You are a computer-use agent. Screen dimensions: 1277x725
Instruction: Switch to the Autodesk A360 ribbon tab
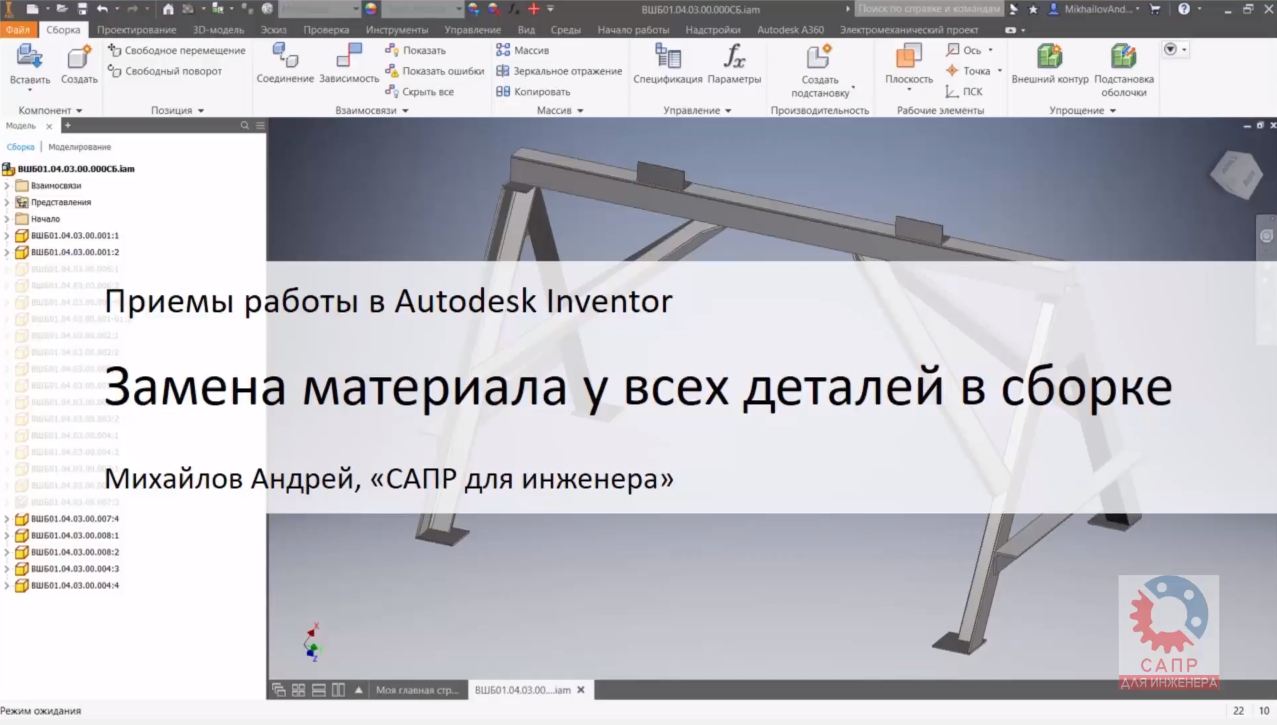790,30
